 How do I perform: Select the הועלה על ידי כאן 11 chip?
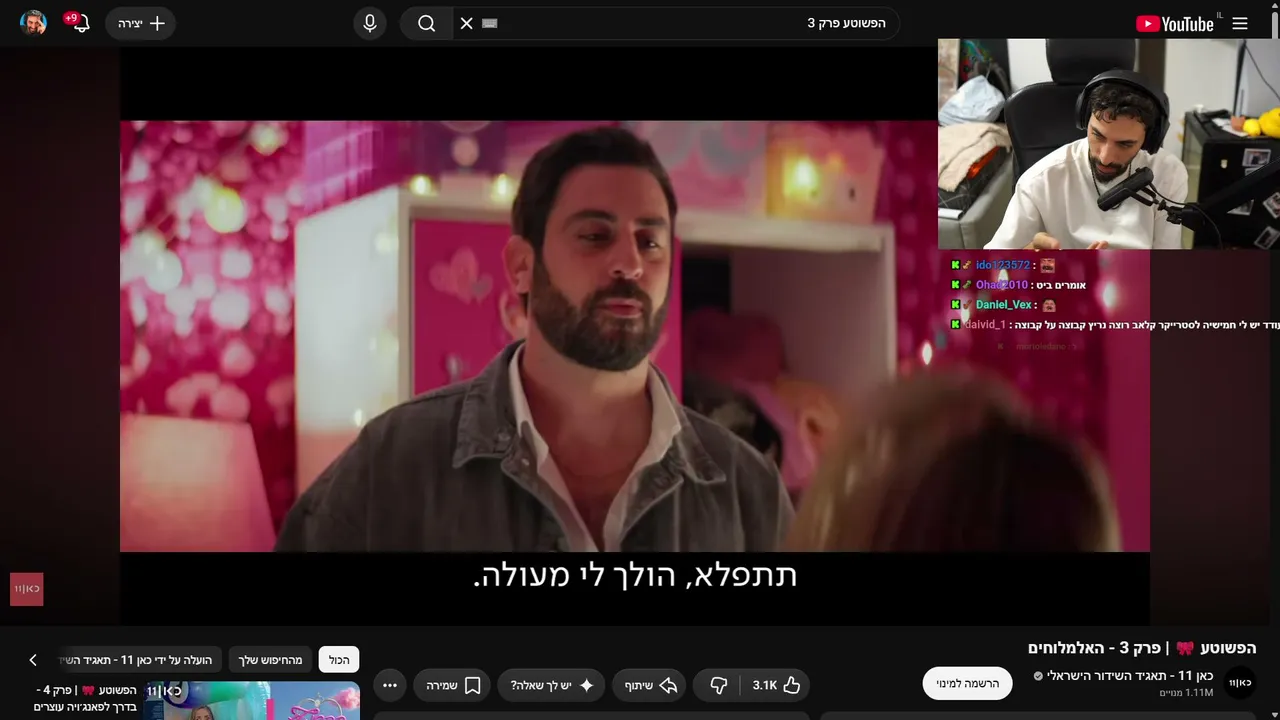point(136,660)
